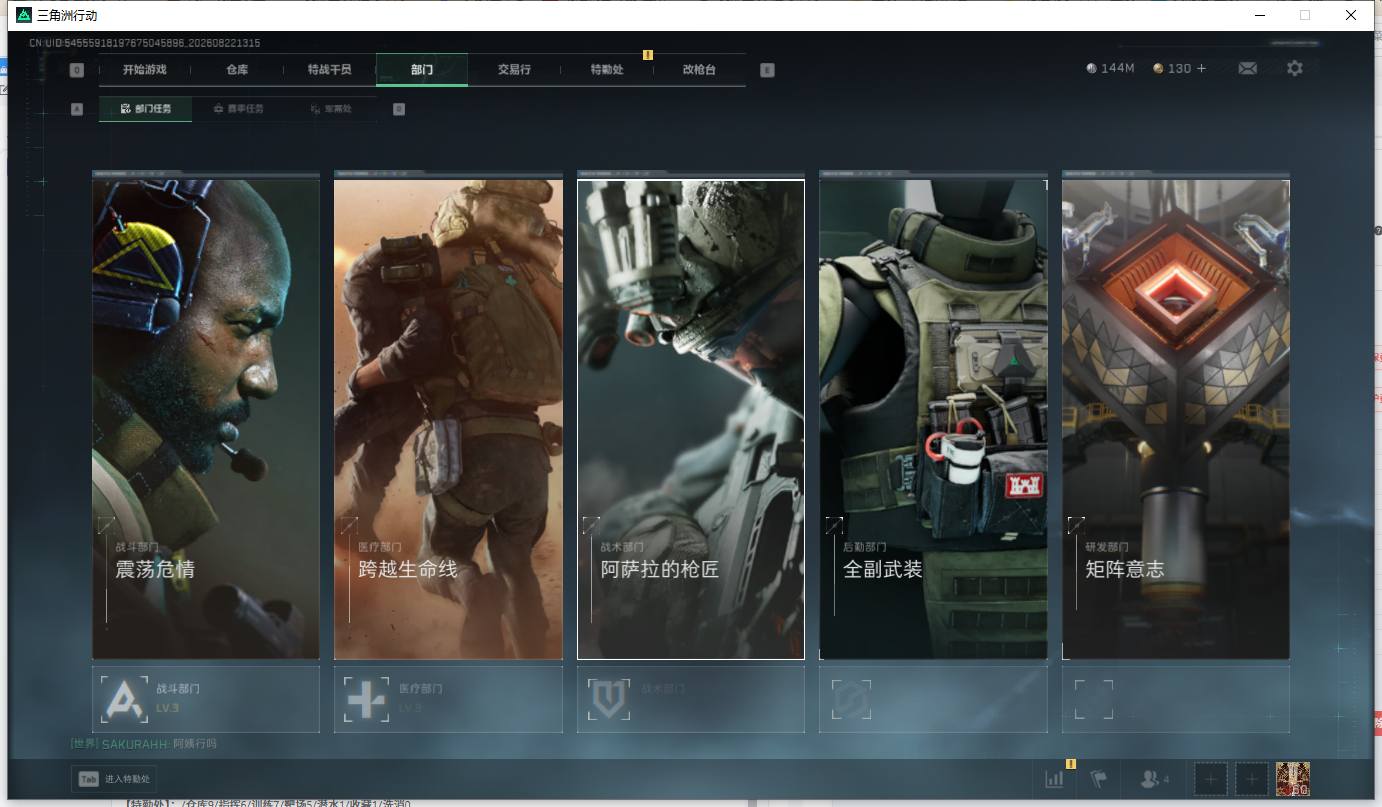
Task: Click the Q key hint before 开始游戏
Action: point(77,70)
